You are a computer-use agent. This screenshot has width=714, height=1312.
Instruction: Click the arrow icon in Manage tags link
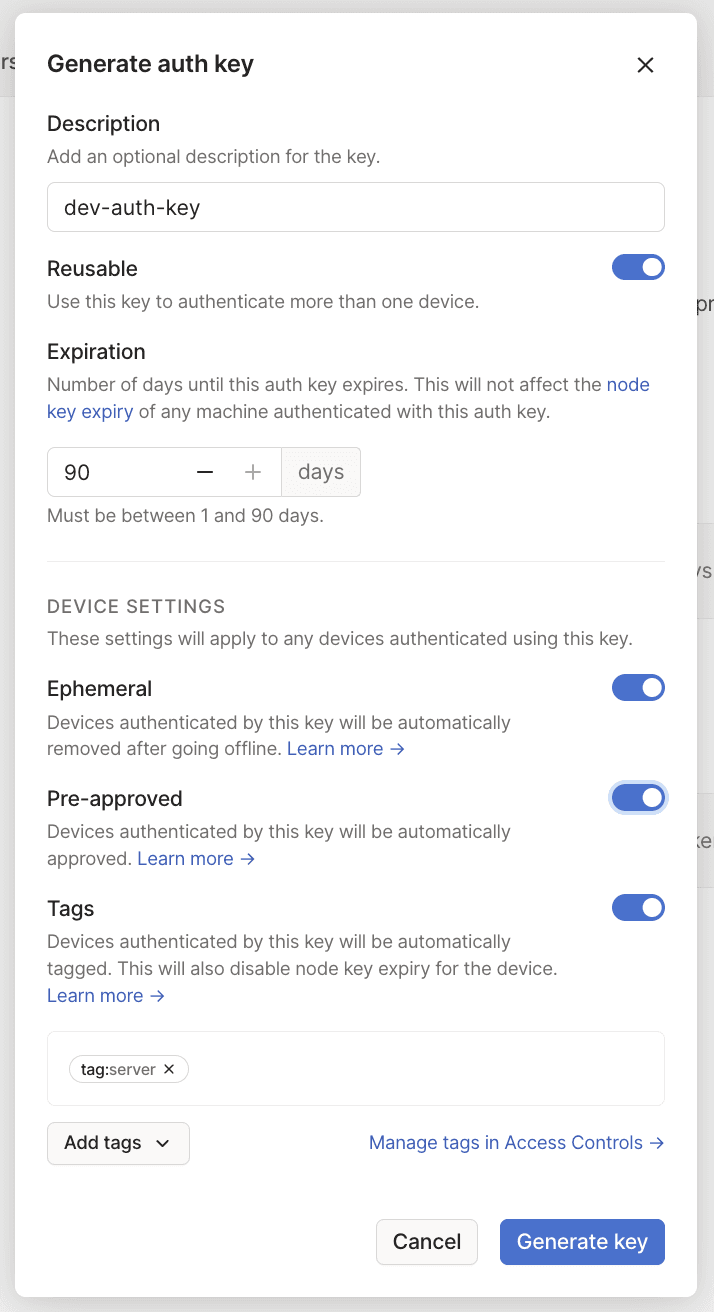coord(657,1142)
